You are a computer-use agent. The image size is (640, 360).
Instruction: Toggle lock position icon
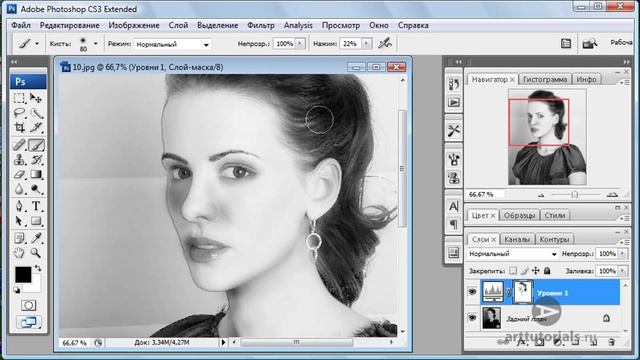(x=536, y=271)
